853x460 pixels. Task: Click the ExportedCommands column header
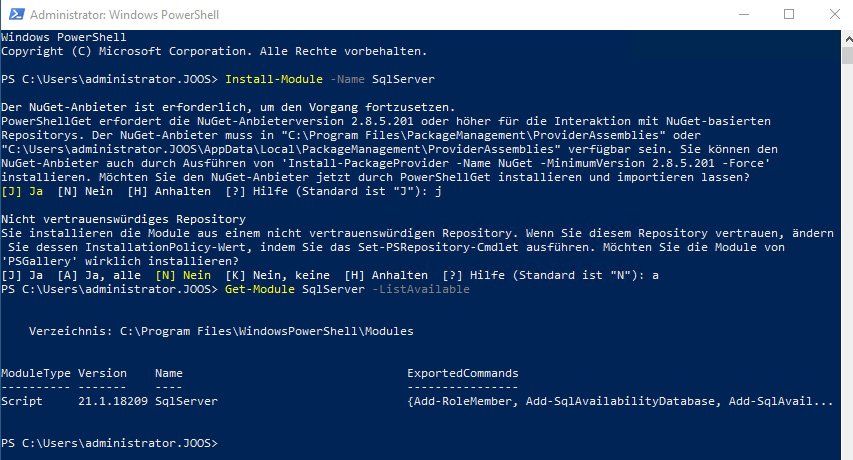click(462, 373)
